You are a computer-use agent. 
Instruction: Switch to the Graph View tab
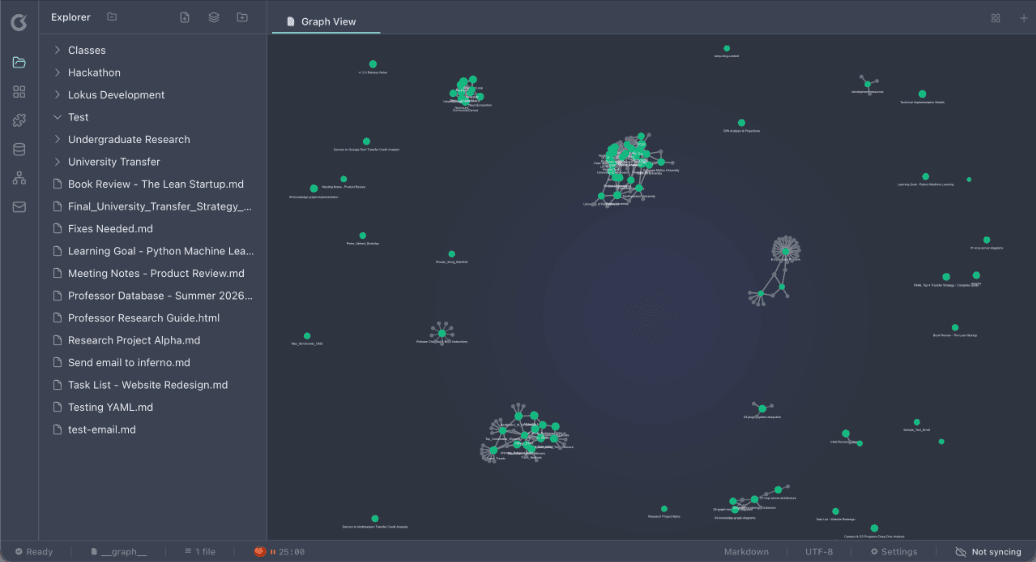coord(326,21)
